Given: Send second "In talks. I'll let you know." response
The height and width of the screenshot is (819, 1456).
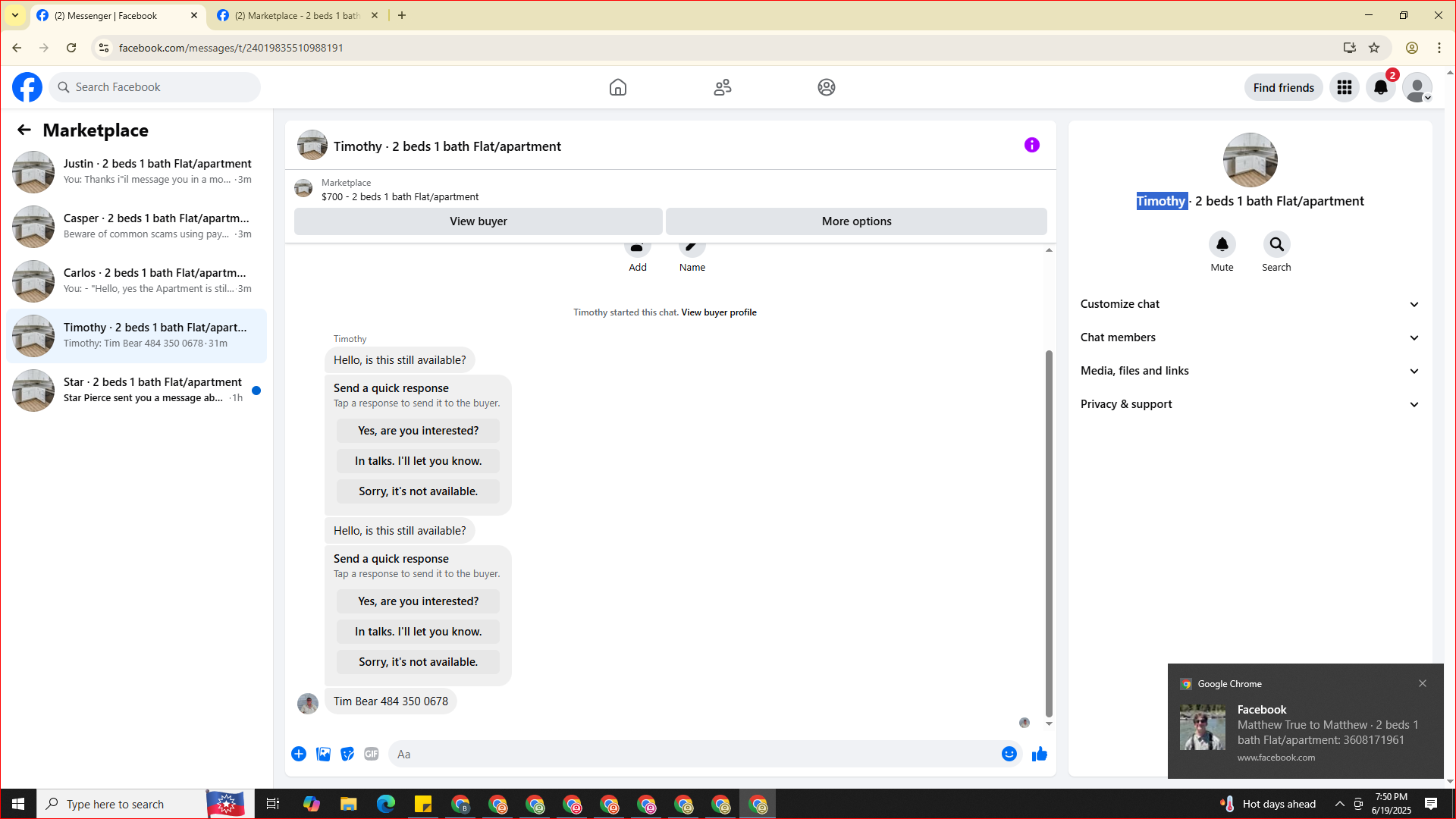Looking at the screenshot, I should 419,632.
